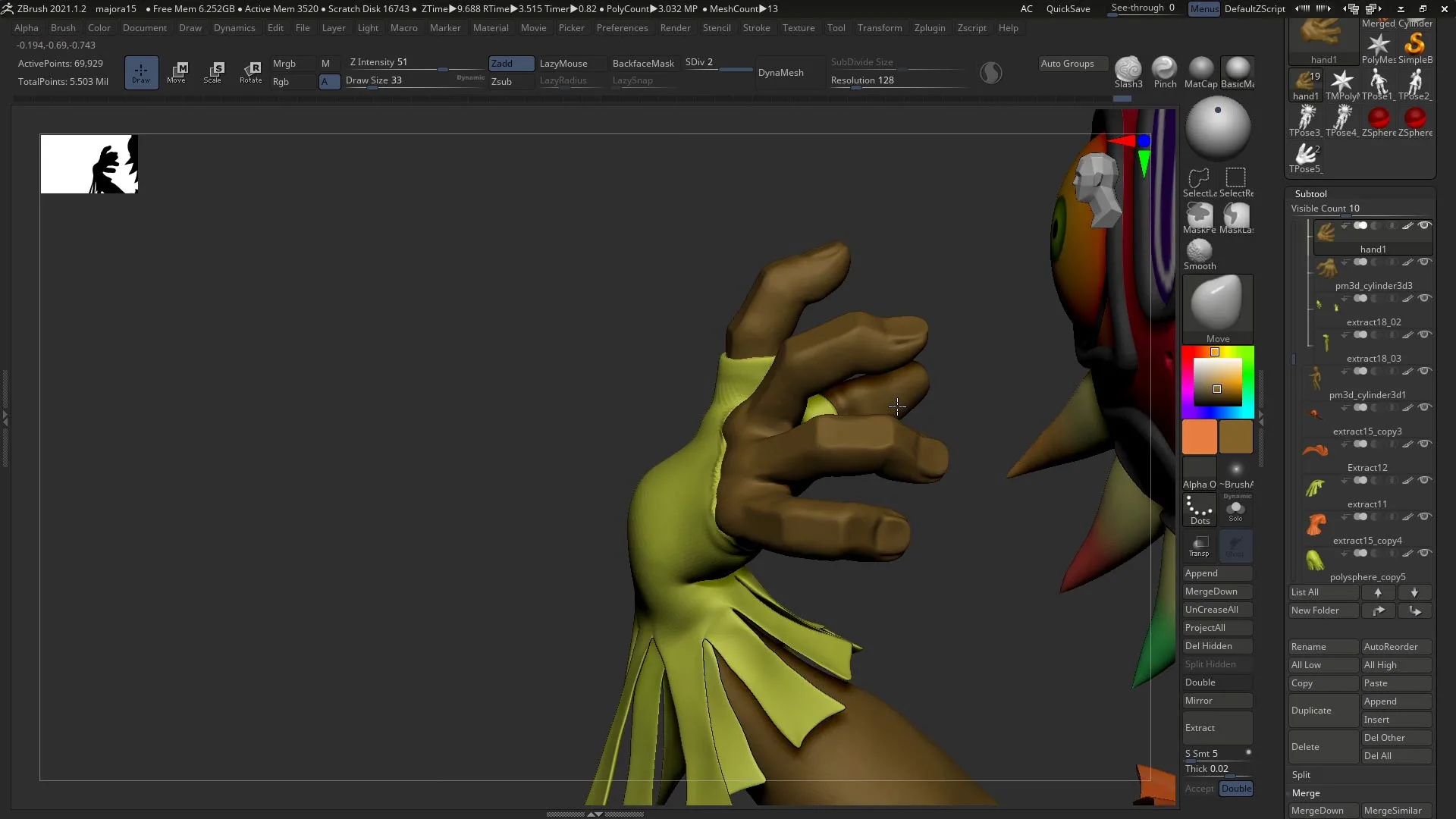This screenshot has height=819, width=1456.
Task: Duplicate the current subtool
Action: click(x=1323, y=711)
